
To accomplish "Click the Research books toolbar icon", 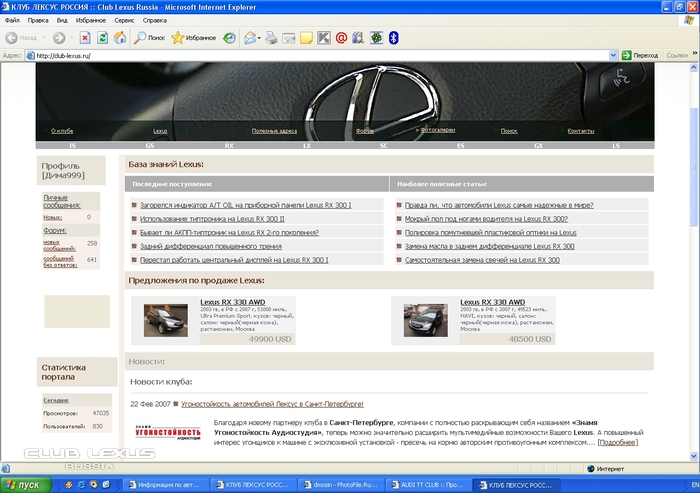I will 358,38.
